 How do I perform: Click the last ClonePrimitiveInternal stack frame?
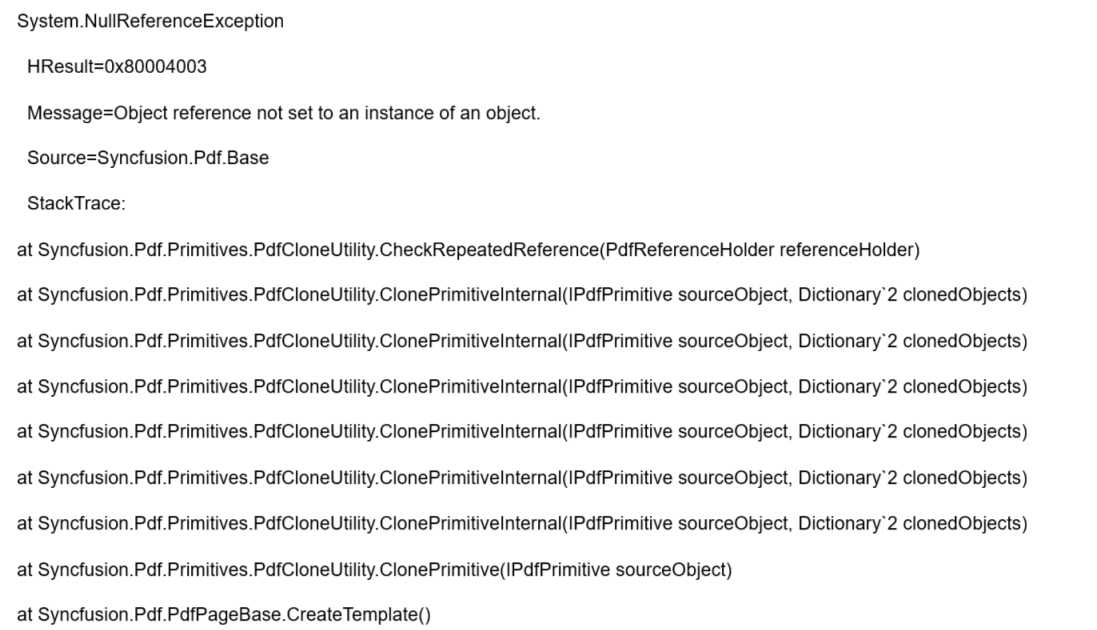[x=521, y=523]
